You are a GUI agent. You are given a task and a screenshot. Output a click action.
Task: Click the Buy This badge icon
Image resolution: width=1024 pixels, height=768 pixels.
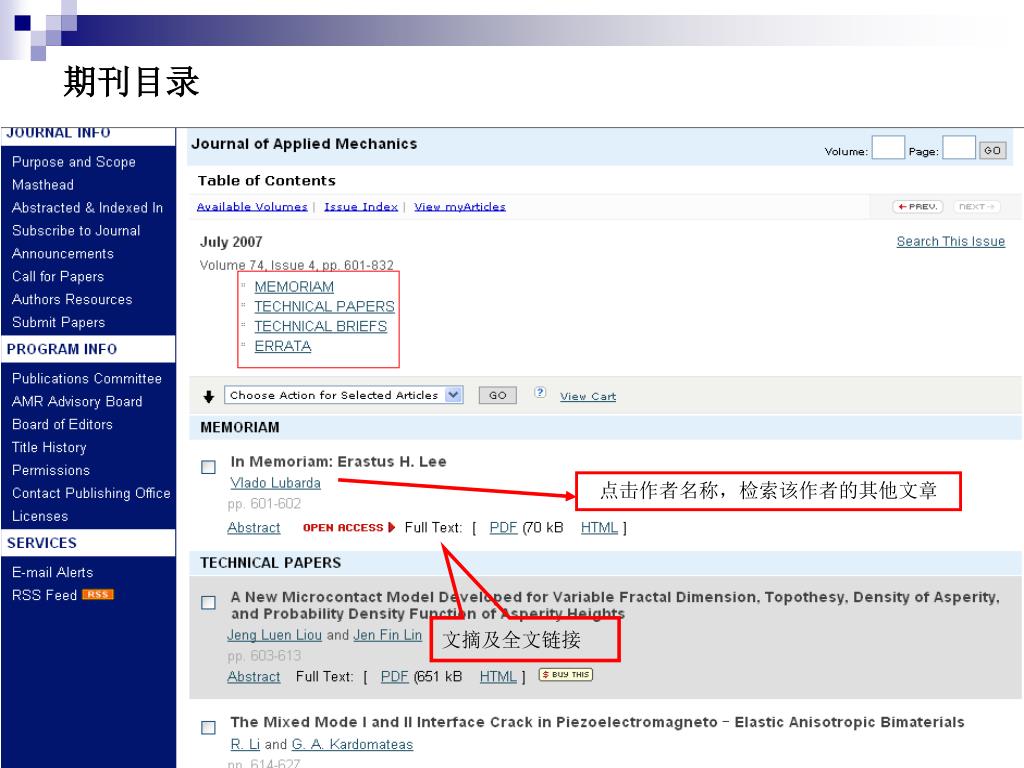coord(566,675)
